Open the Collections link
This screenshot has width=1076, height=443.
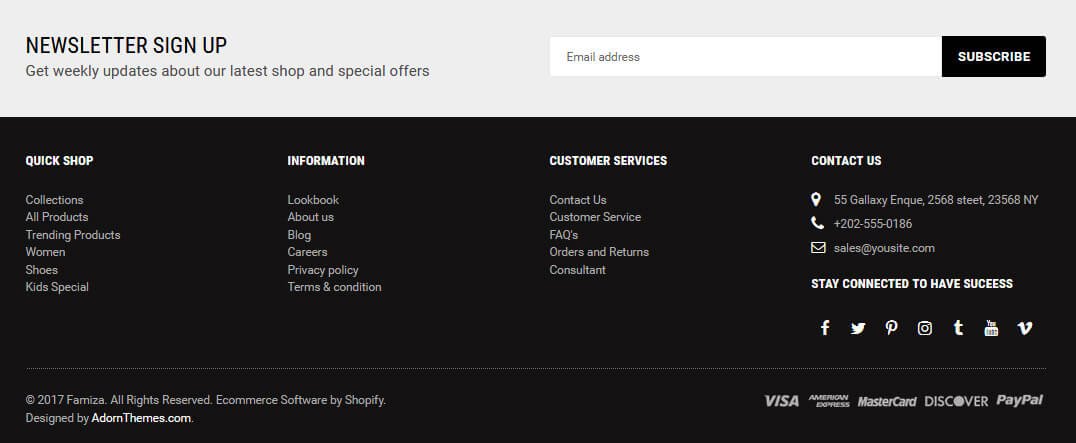(x=55, y=200)
